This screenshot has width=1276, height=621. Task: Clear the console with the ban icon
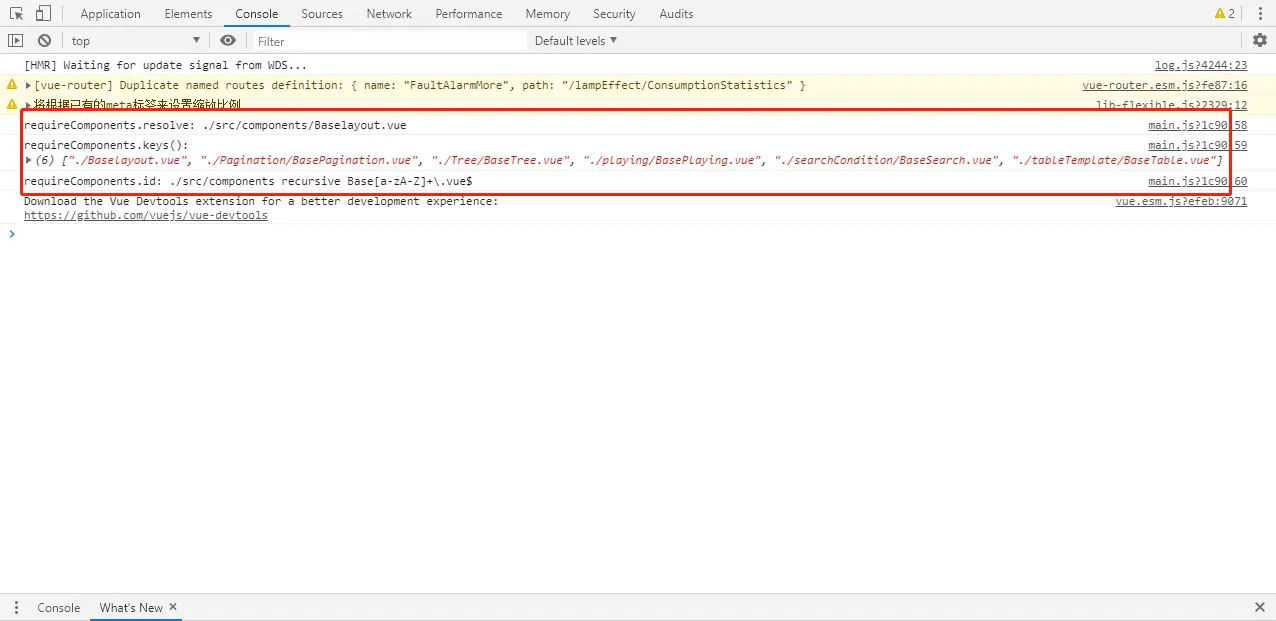pos(44,41)
